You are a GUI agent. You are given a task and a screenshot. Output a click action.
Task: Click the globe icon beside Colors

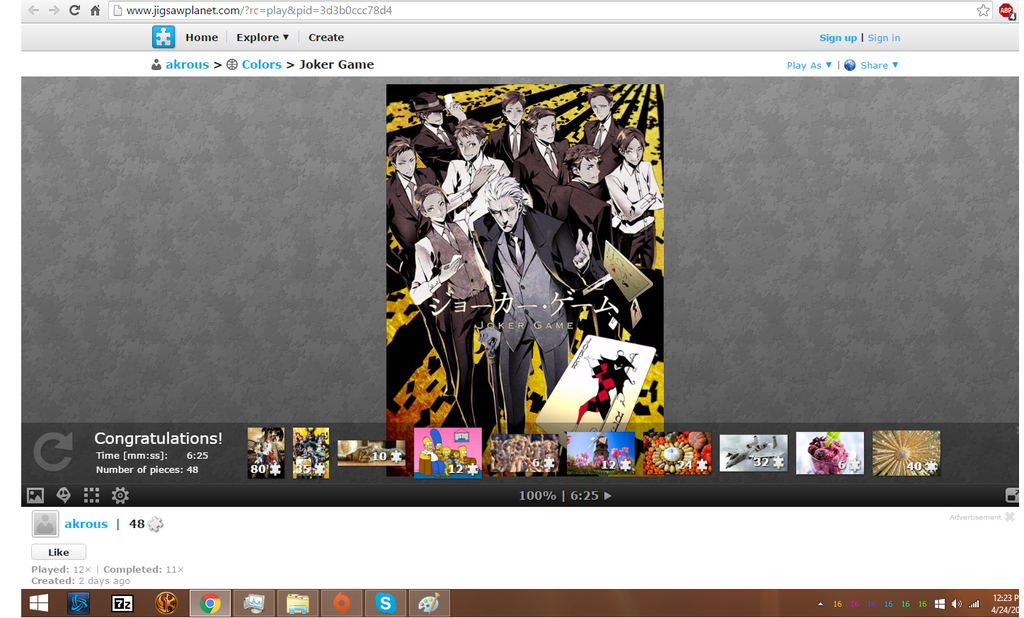point(232,65)
